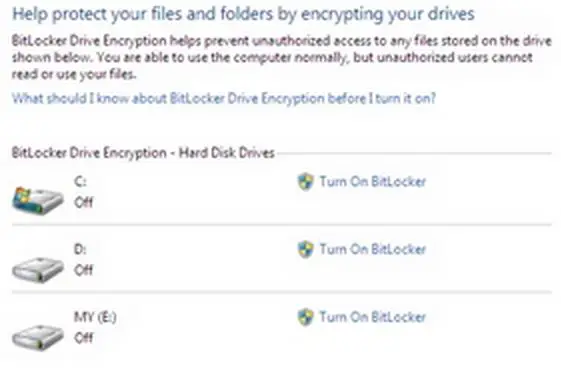Viewport: 561px width, 368px height.
Task: Click the Off status under C: drive
Action: 83,202
